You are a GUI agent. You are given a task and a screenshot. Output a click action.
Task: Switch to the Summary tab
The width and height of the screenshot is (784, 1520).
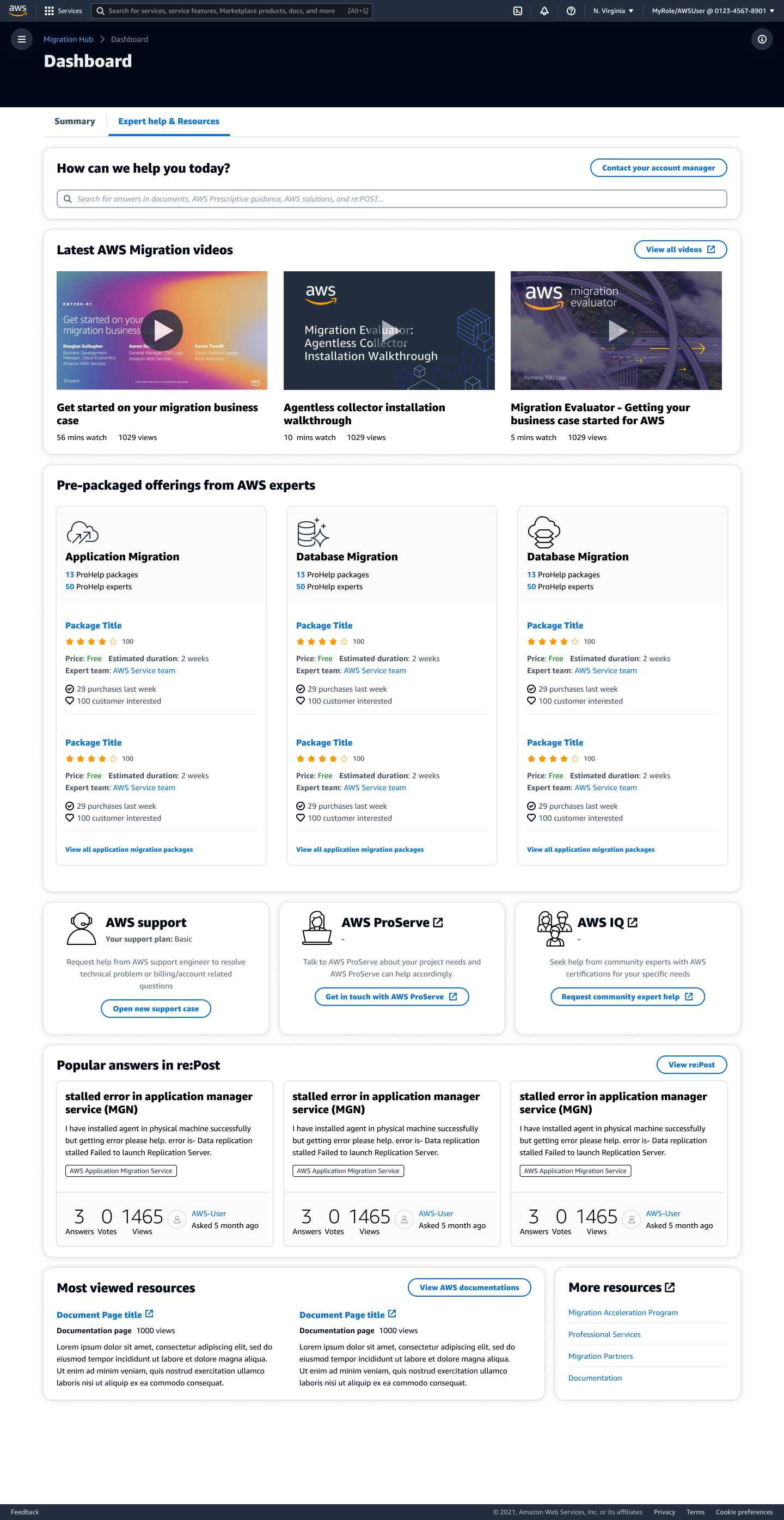click(75, 121)
